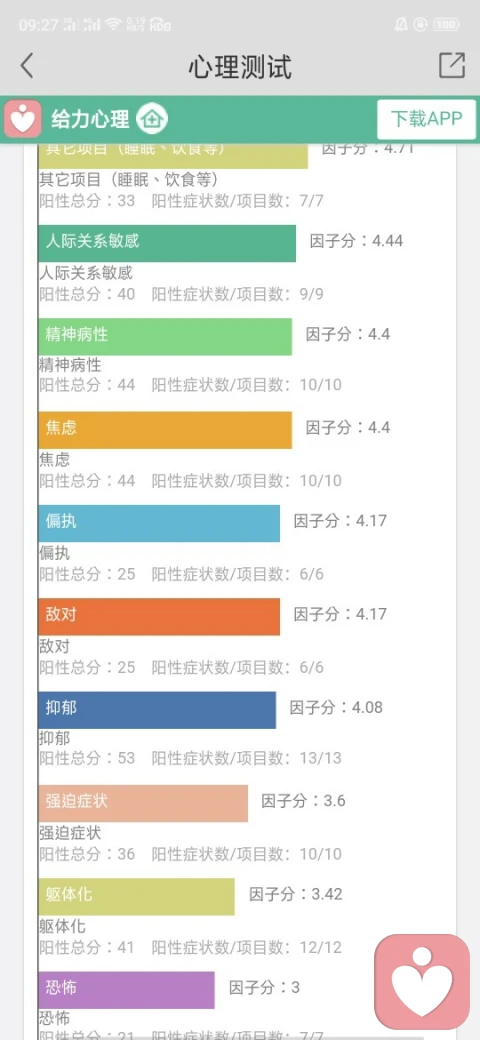Select the light green 精神病性 bar
This screenshot has width=480, height=1040.
coord(165,337)
